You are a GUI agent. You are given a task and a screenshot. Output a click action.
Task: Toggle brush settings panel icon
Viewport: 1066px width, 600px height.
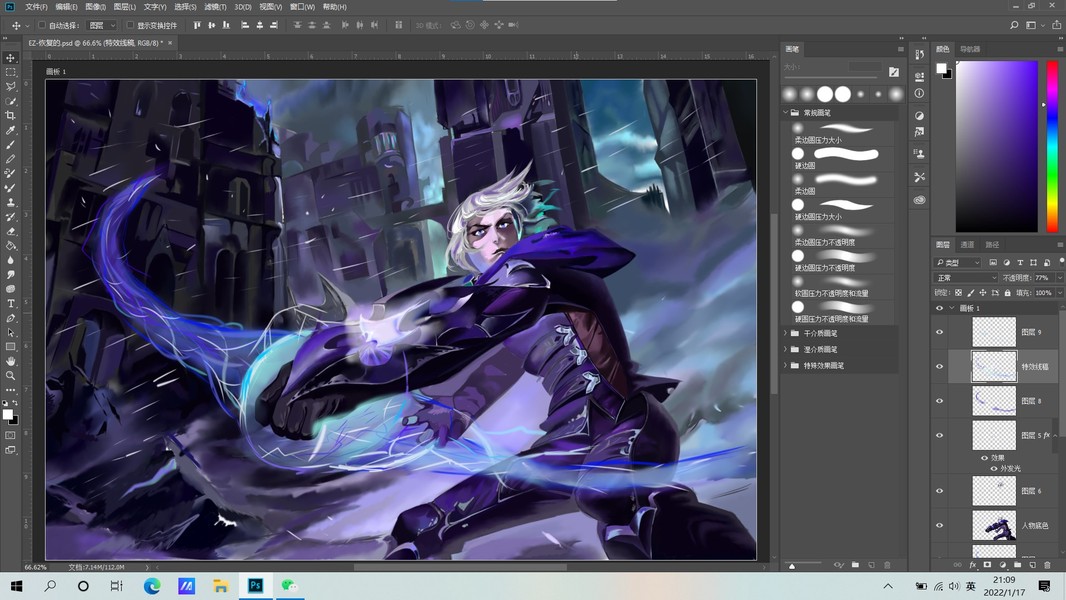tap(893, 71)
